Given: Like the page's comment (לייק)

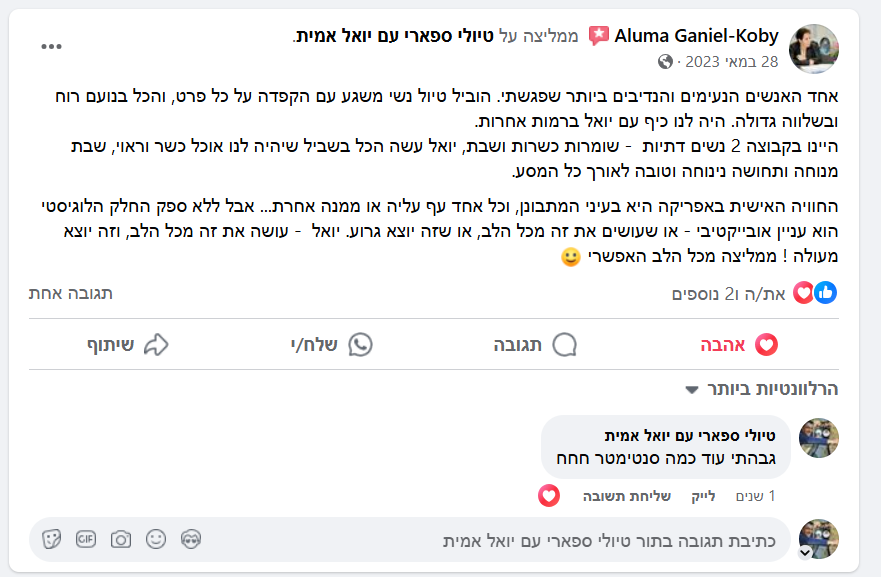Looking at the screenshot, I should (703, 496).
